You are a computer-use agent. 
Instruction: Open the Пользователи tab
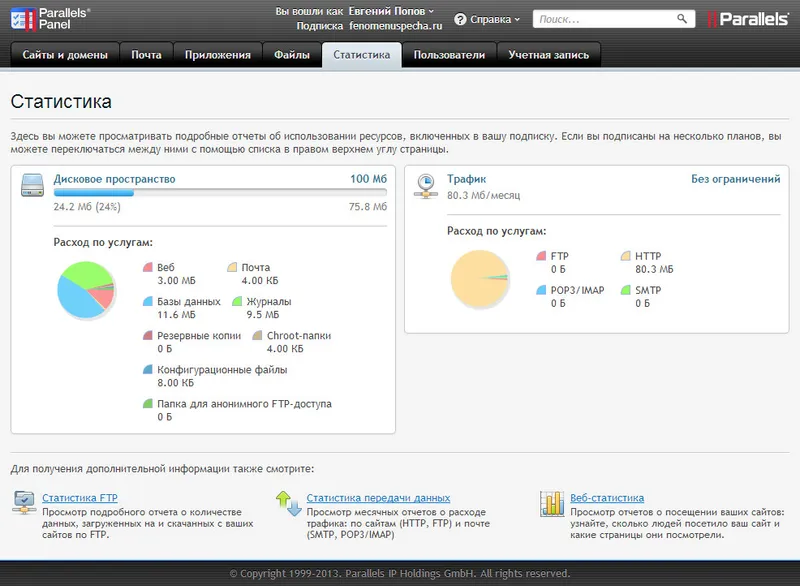pos(449,55)
